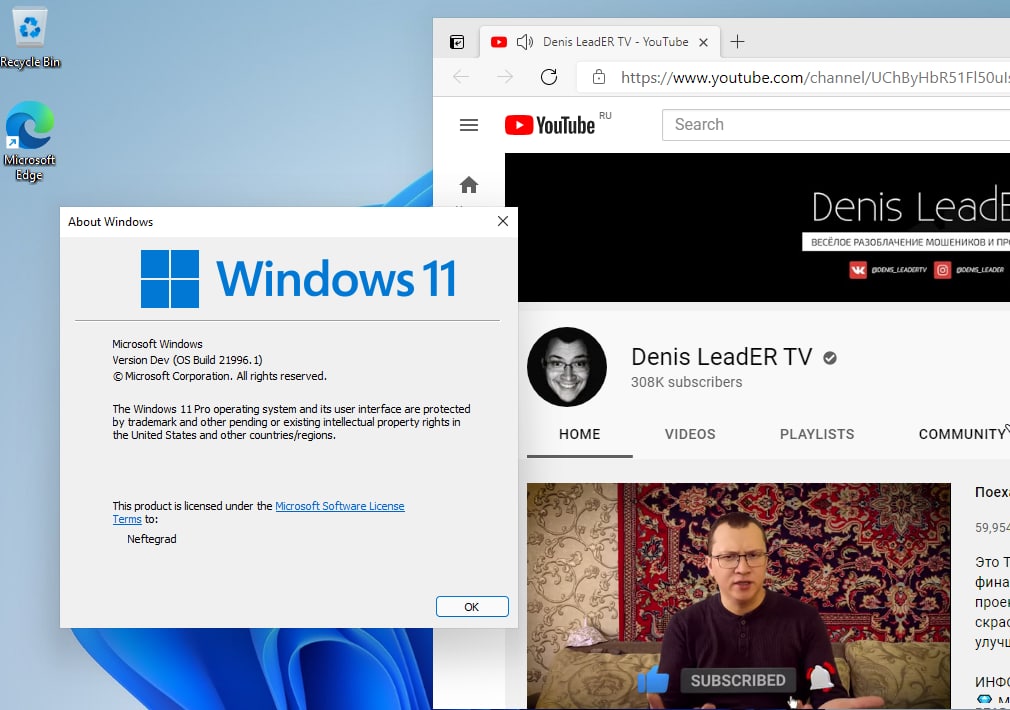Image resolution: width=1010 pixels, height=710 pixels.
Task: Play the featured channel video
Action: pos(739,595)
